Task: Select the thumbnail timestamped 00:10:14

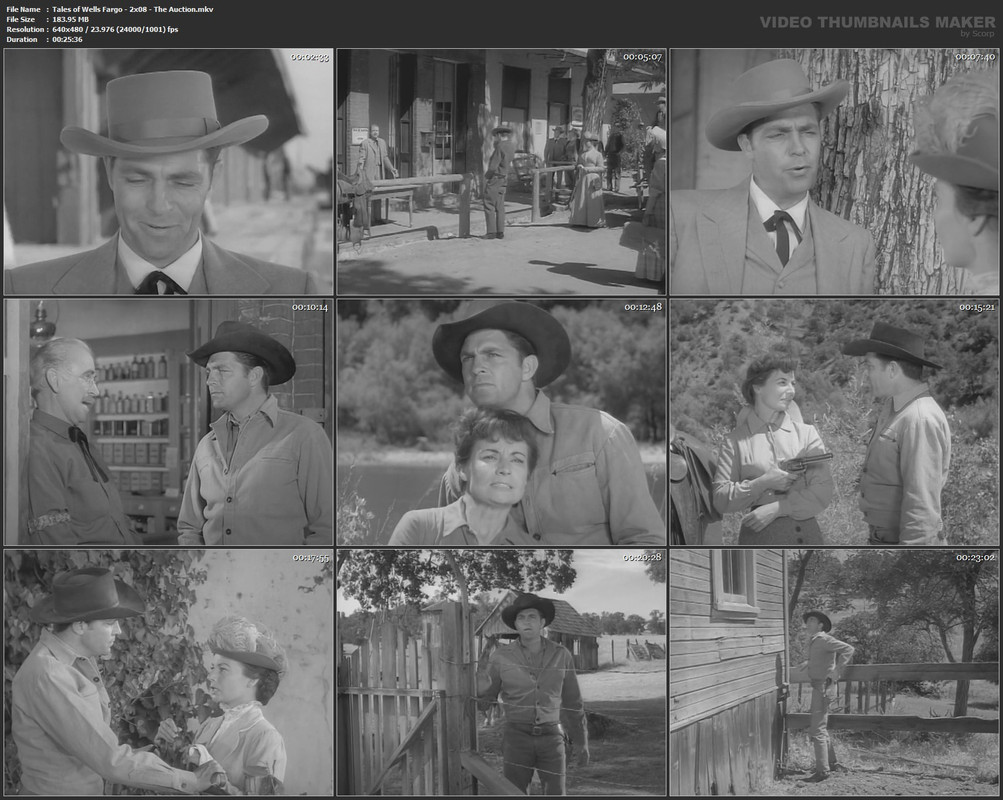Action: [168, 422]
